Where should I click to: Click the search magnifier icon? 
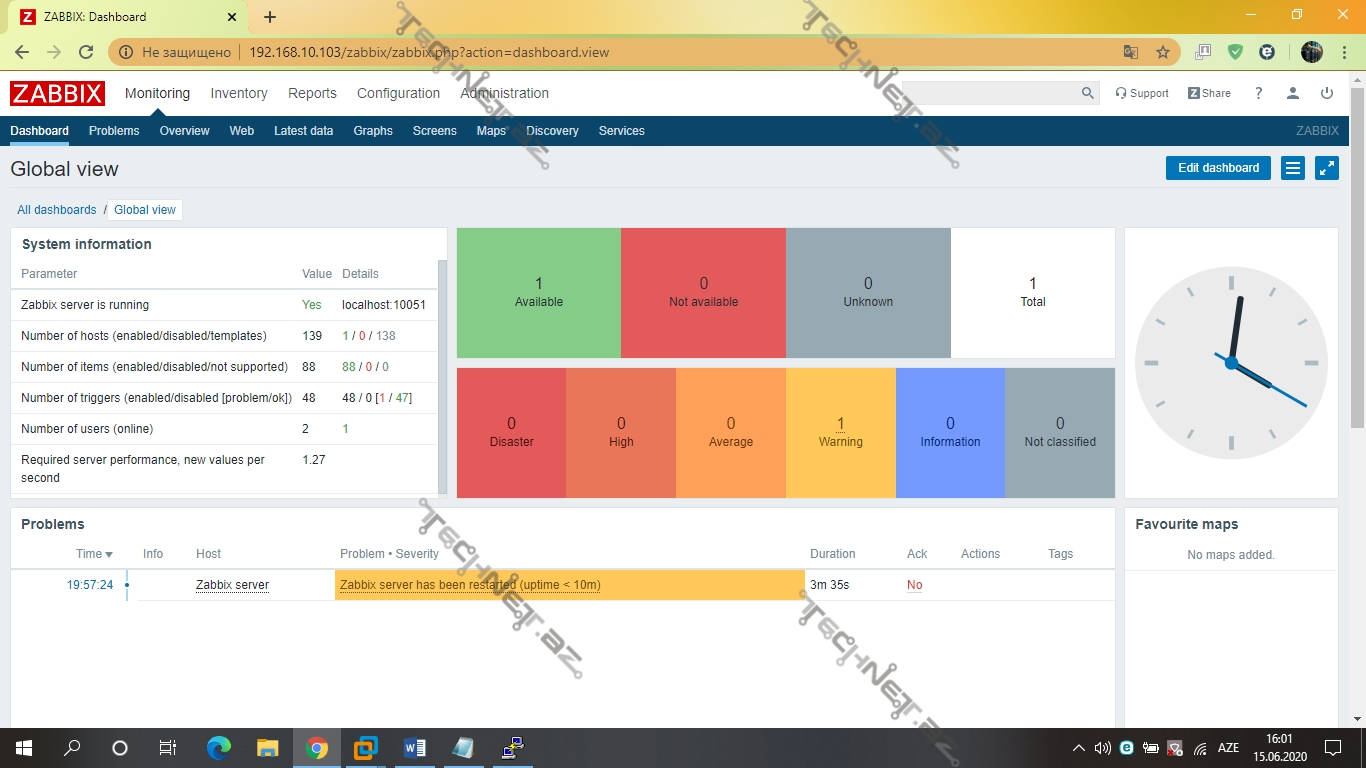pyautogui.click(x=1088, y=93)
